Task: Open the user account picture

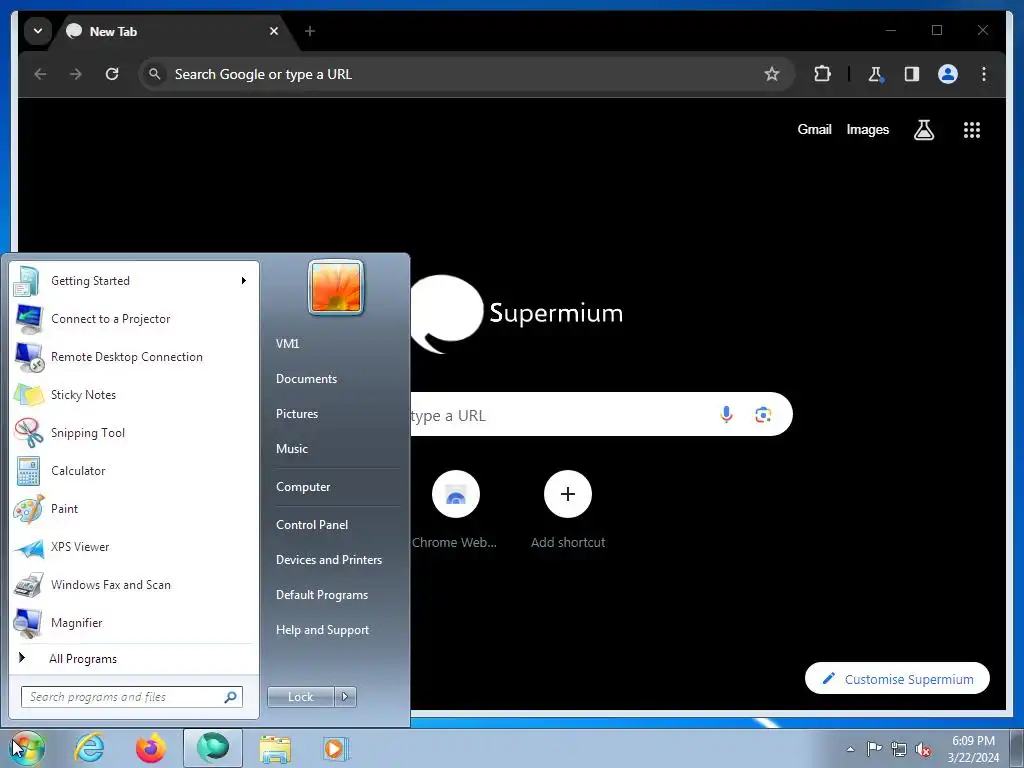Action: click(336, 287)
